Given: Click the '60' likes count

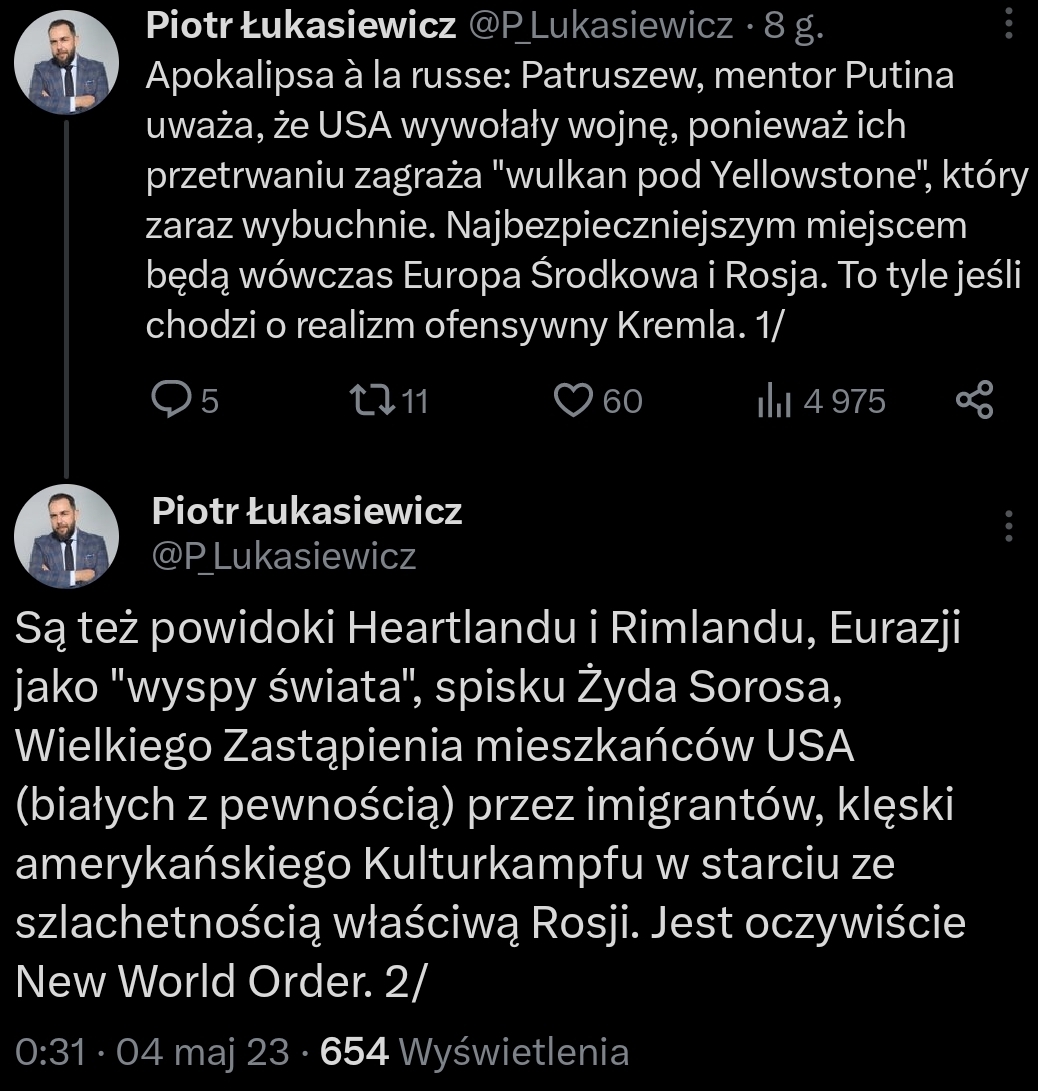Looking at the screenshot, I should click(623, 401).
